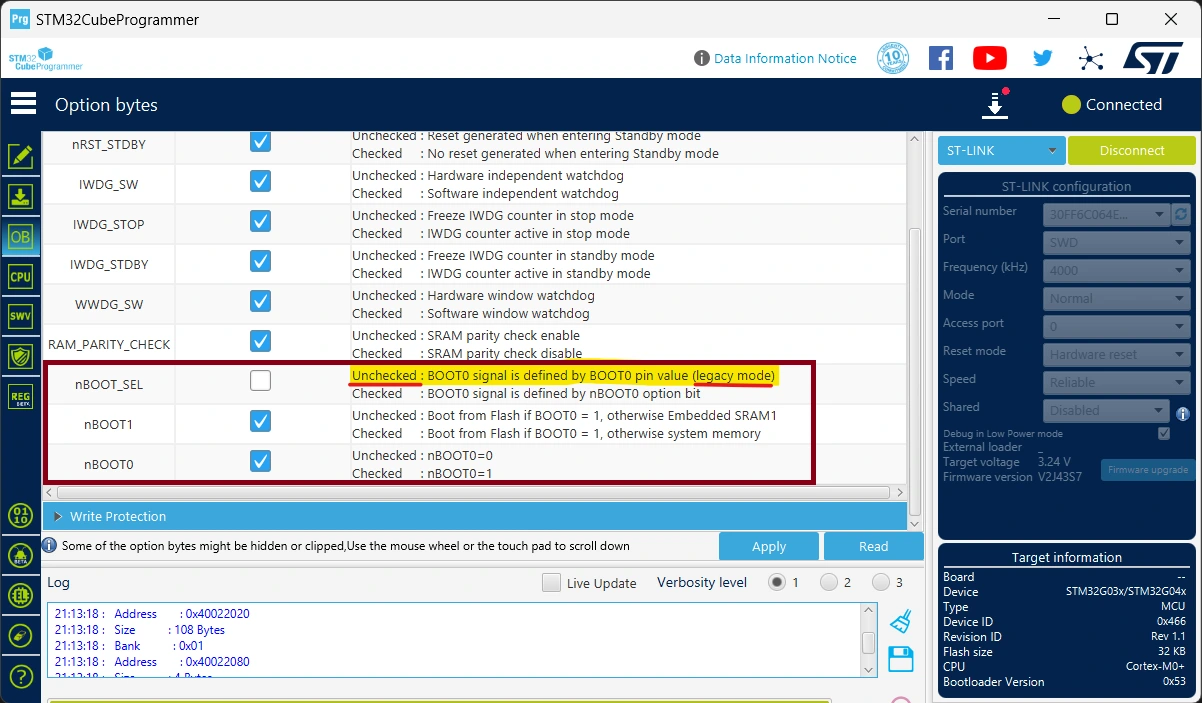Click the Connected status indicator
This screenshot has height=703, width=1202.
(x=1112, y=104)
